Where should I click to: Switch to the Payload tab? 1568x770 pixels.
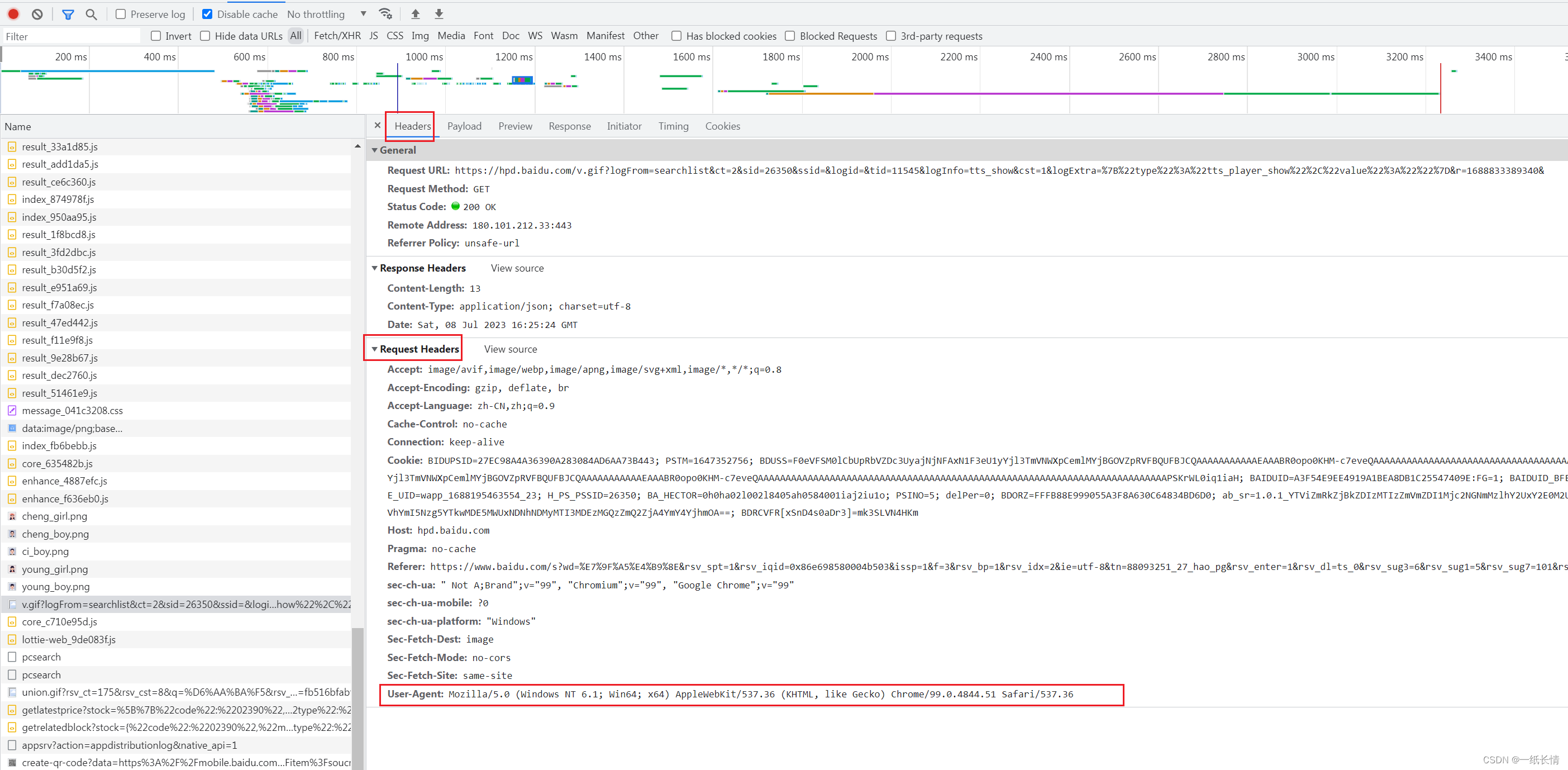pyautogui.click(x=464, y=126)
